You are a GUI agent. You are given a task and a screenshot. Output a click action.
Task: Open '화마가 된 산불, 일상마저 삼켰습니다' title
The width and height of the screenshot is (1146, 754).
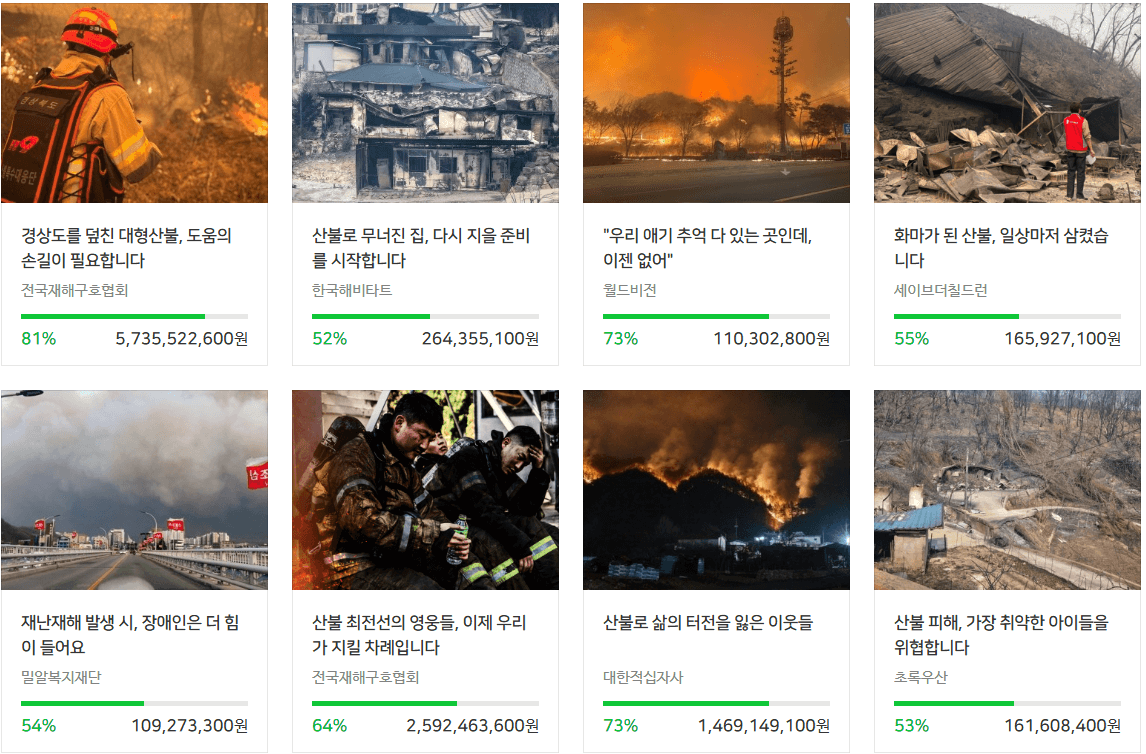coord(1001,248)
